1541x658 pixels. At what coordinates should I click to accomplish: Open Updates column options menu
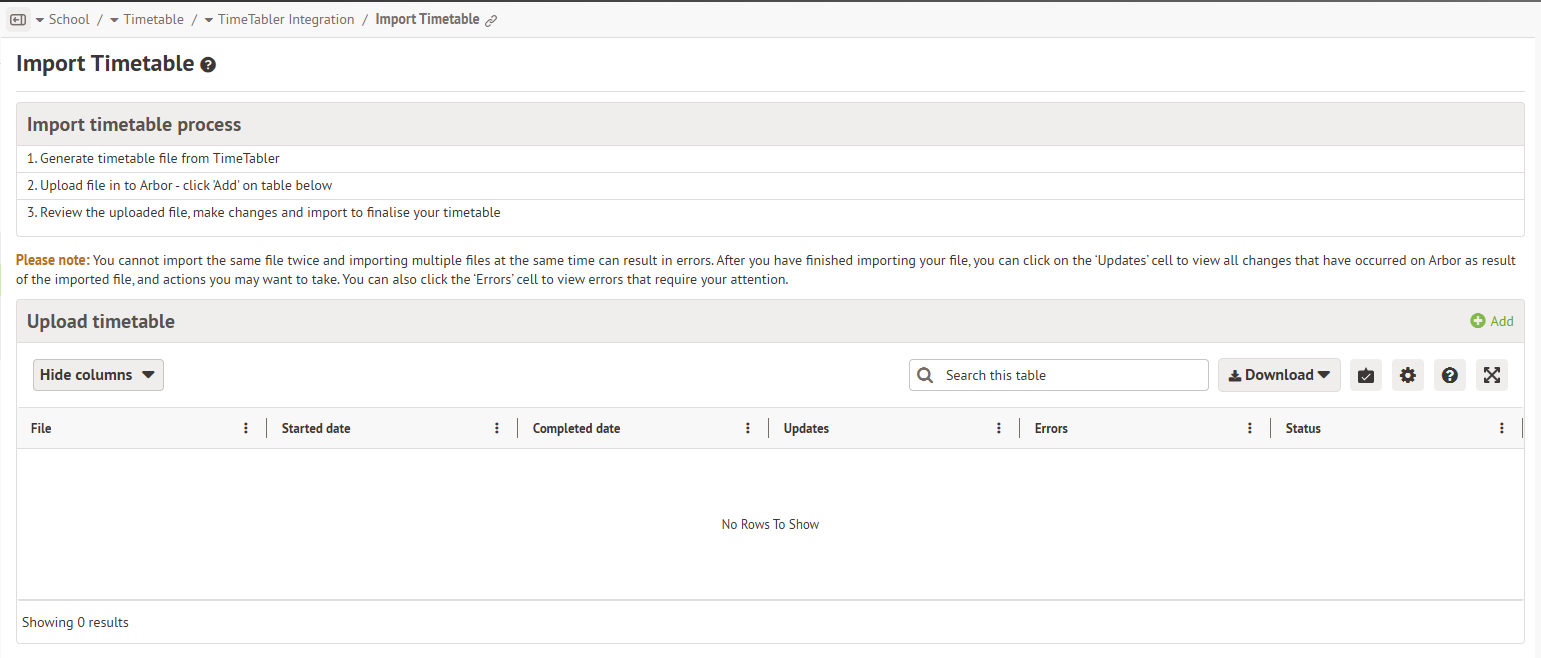coord(999,428)
